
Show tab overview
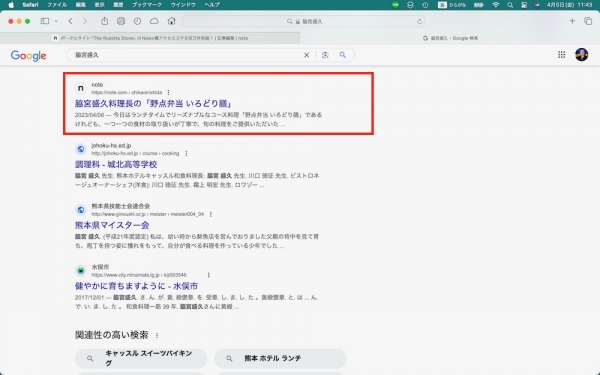(x=588, y=21)
